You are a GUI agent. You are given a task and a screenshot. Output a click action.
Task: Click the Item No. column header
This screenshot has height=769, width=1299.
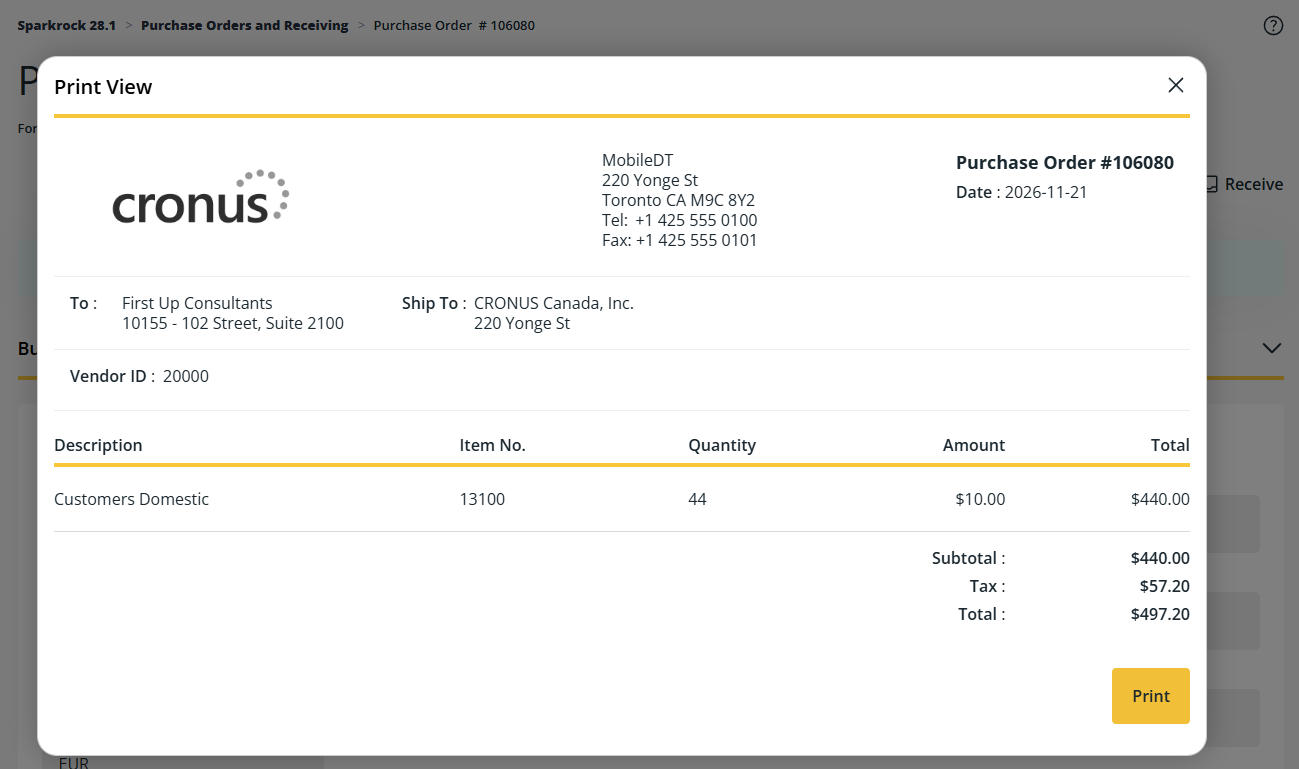click(x=493, y=445)
